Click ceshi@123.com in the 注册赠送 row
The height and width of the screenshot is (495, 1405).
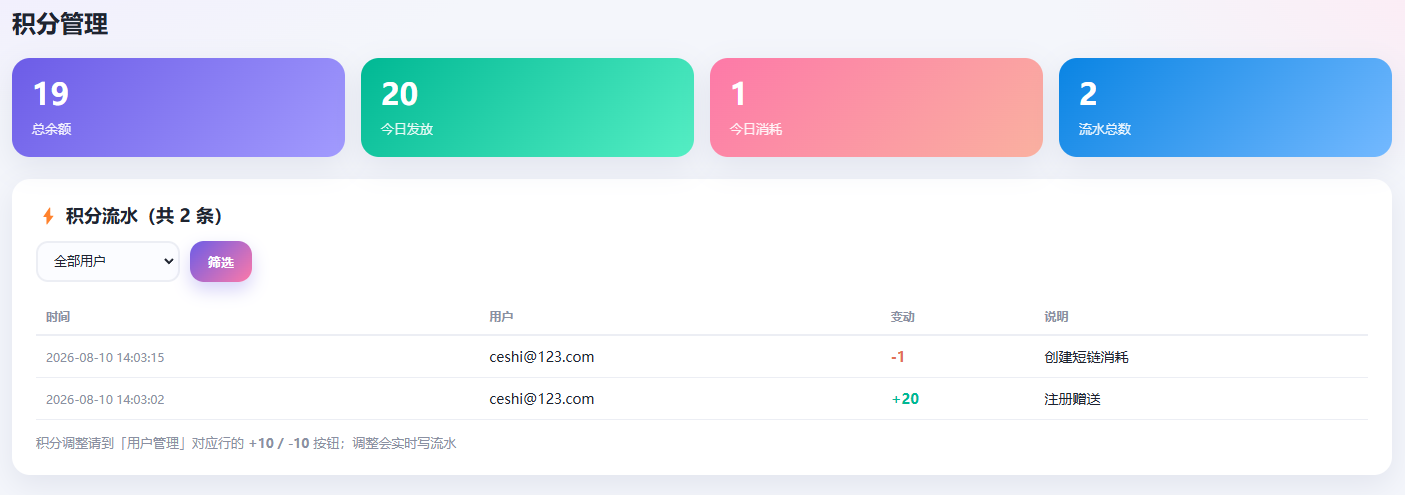(x=542, y=399)
